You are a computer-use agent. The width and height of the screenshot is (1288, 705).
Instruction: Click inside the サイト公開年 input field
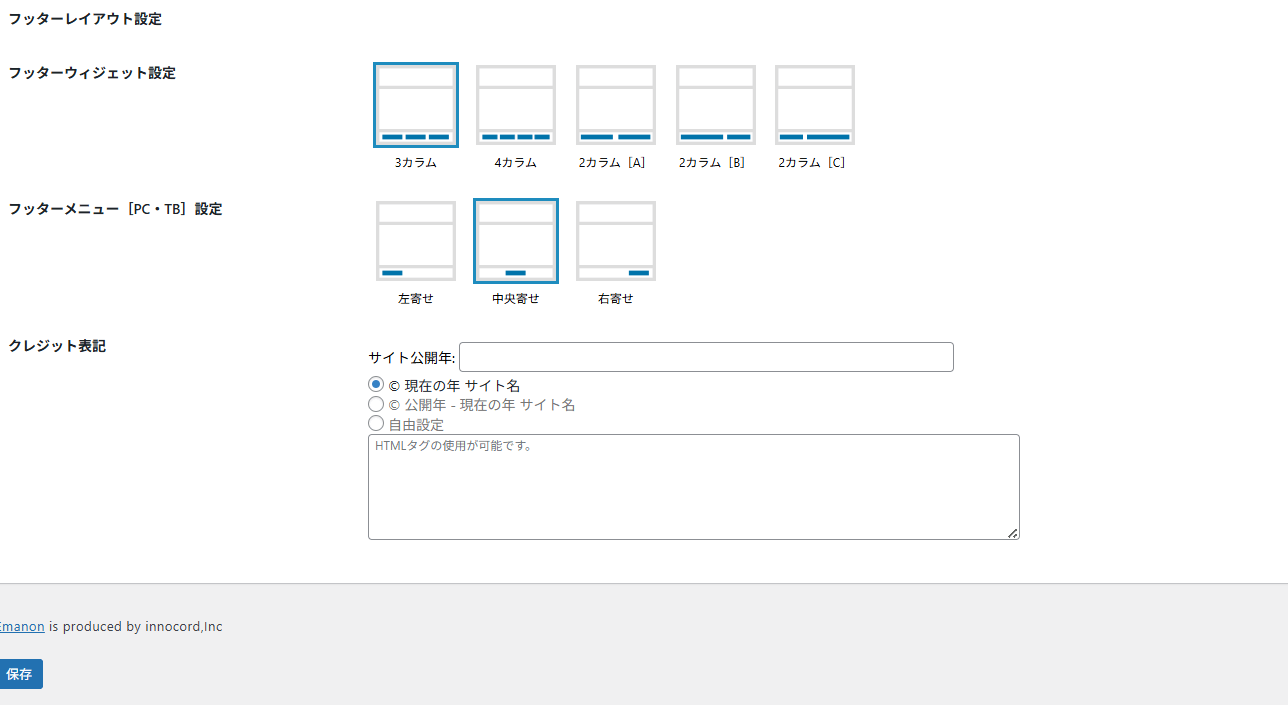[705, 356]
